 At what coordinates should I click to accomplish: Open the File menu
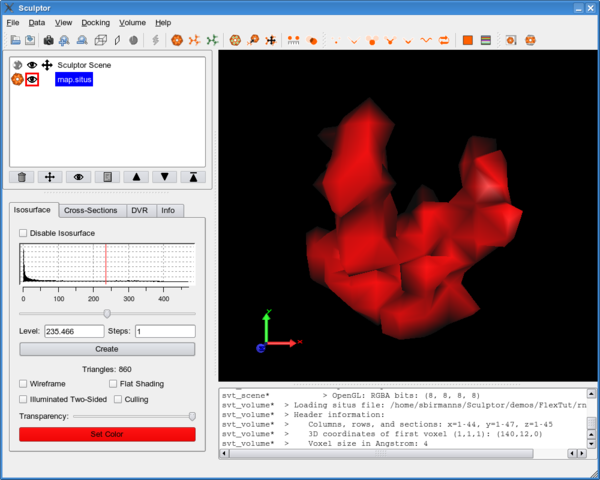pyautogui.click(x=13, y=23)
